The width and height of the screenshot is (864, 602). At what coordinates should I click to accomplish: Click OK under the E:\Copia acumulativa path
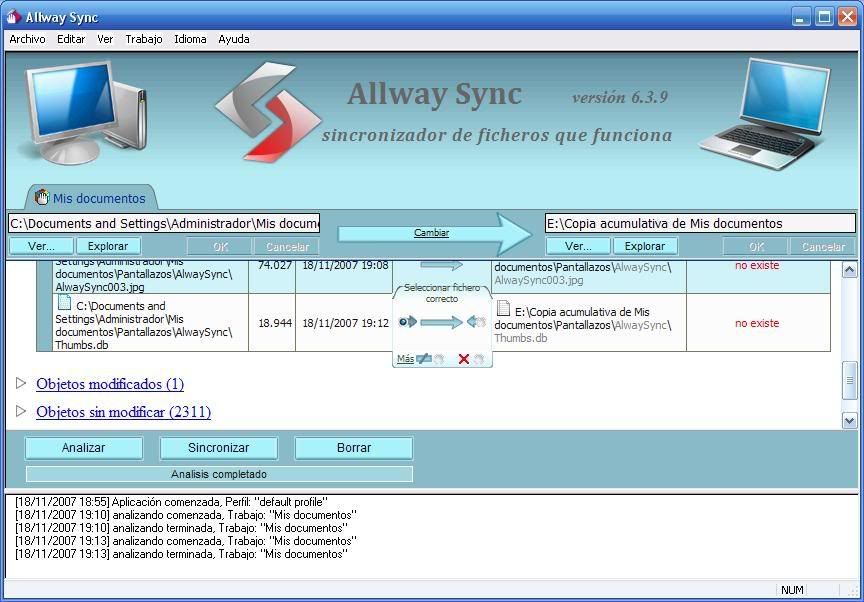[757, 247]
